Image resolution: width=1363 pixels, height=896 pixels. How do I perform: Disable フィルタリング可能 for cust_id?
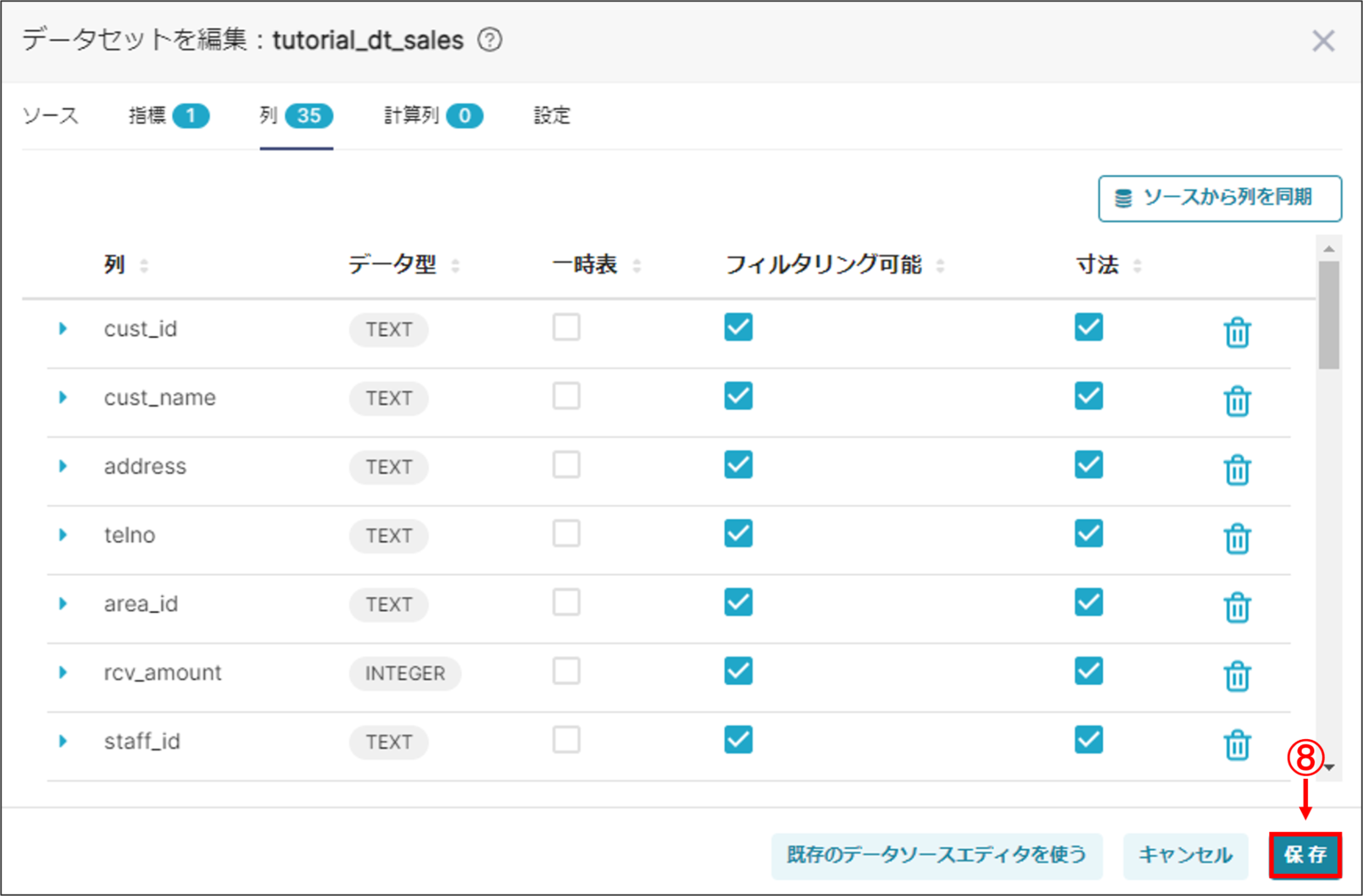pyautogui.click(x=737, y=326)
